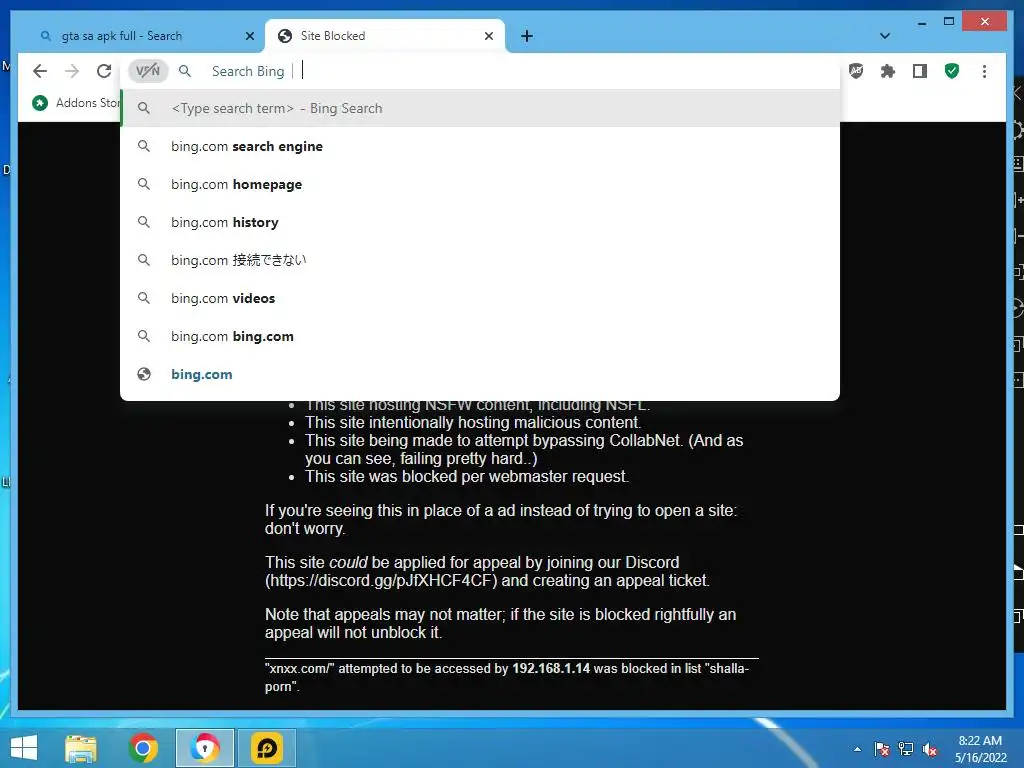1024x768 pixels.
Task: Open the yellow app icon on the taskbar
Action: 267,748
